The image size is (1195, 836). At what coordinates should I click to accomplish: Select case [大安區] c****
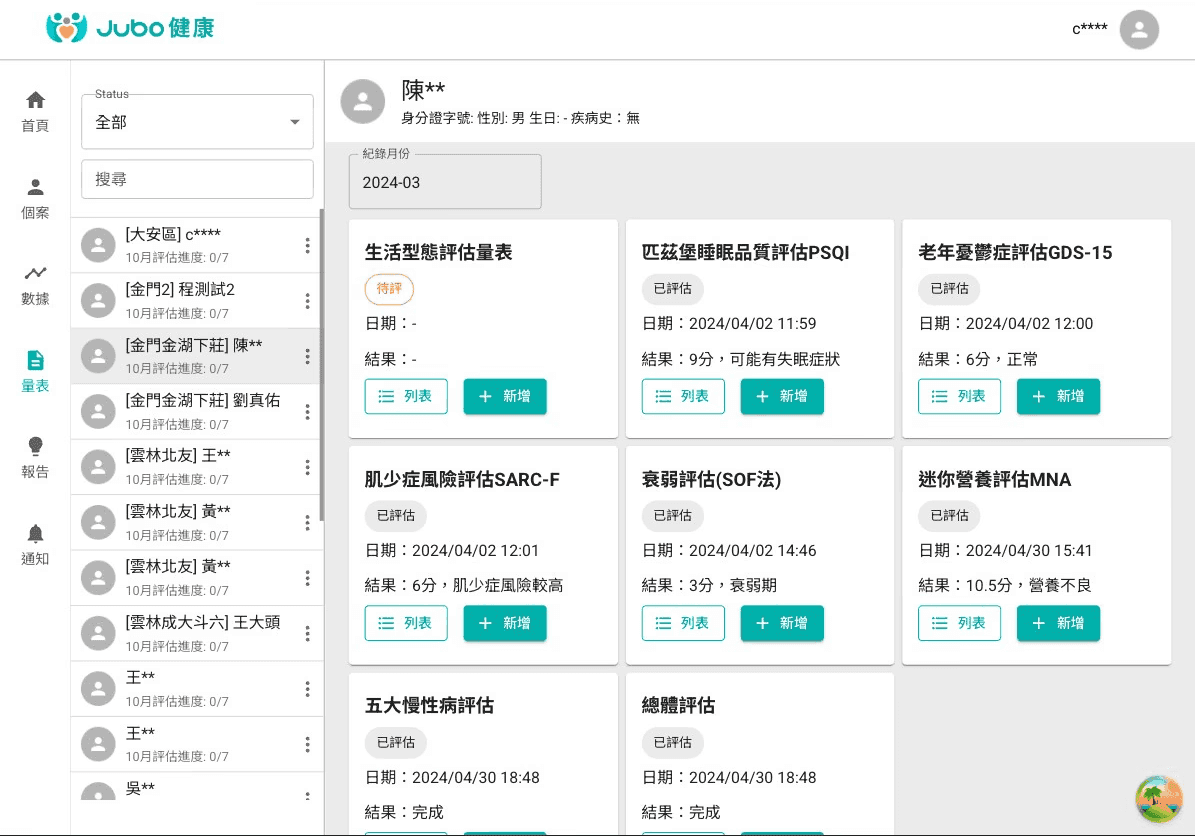pyautogui.click(x=197, y=245)
